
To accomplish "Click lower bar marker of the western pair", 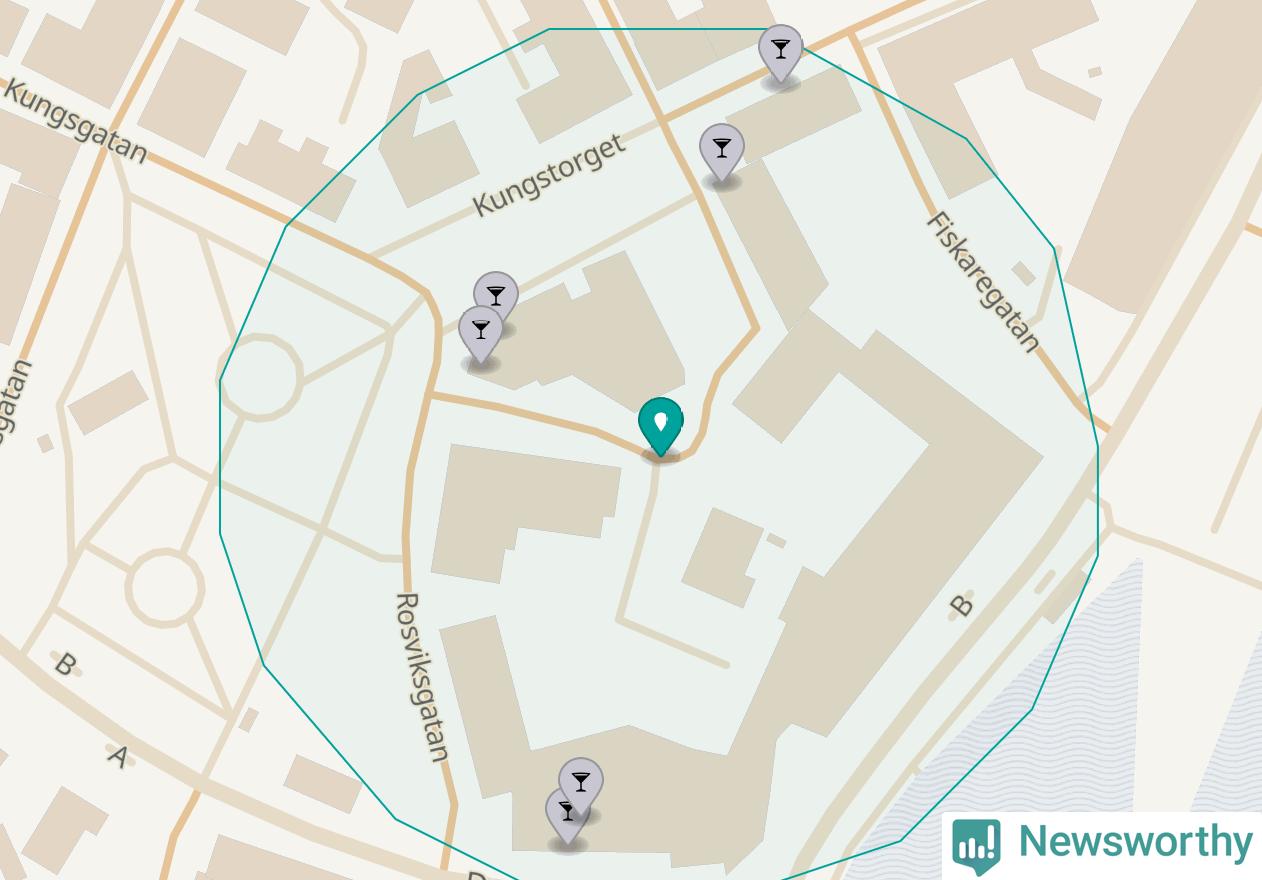I will (x=480, y=336).
